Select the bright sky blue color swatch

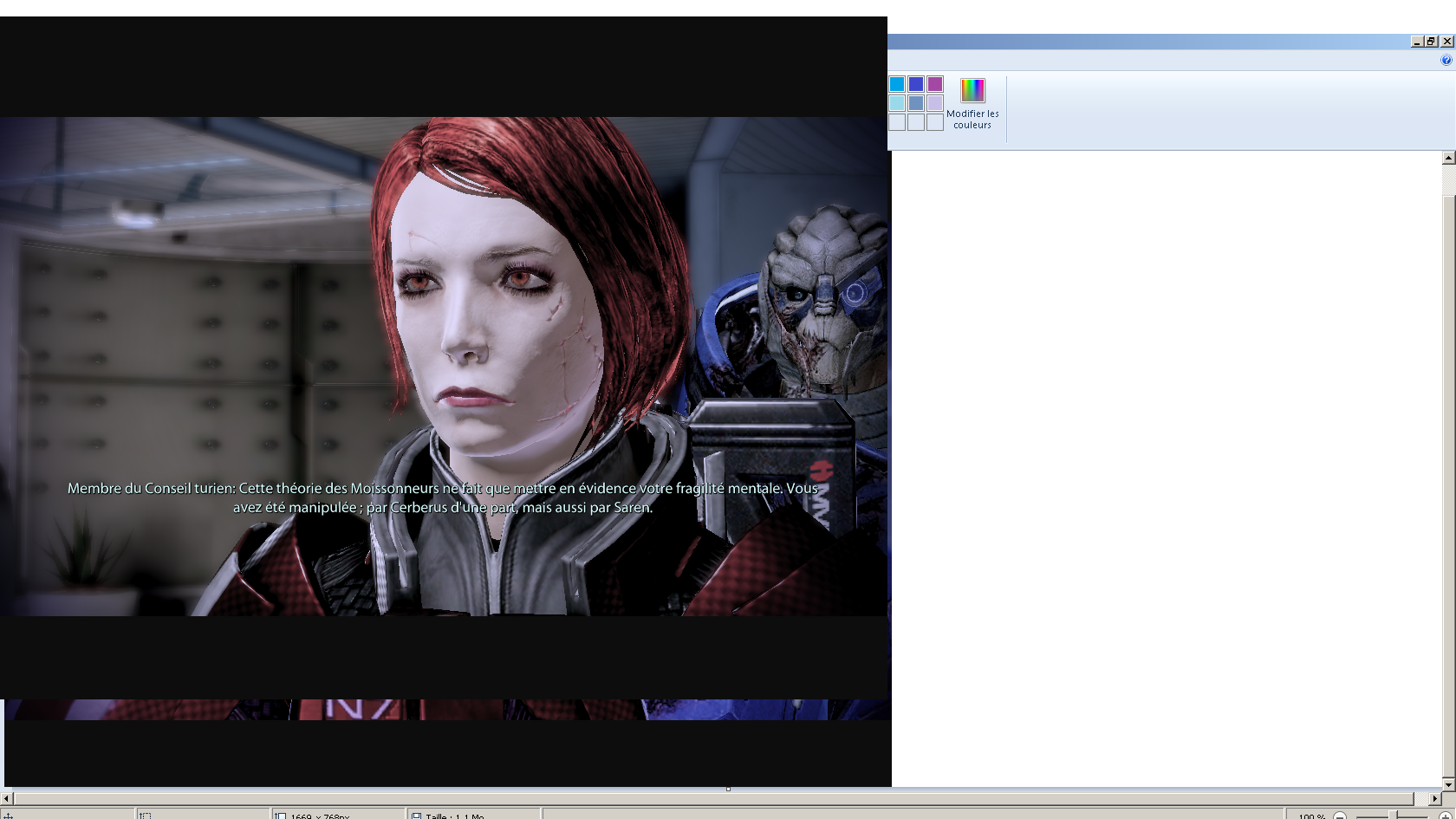click(897, 84)
